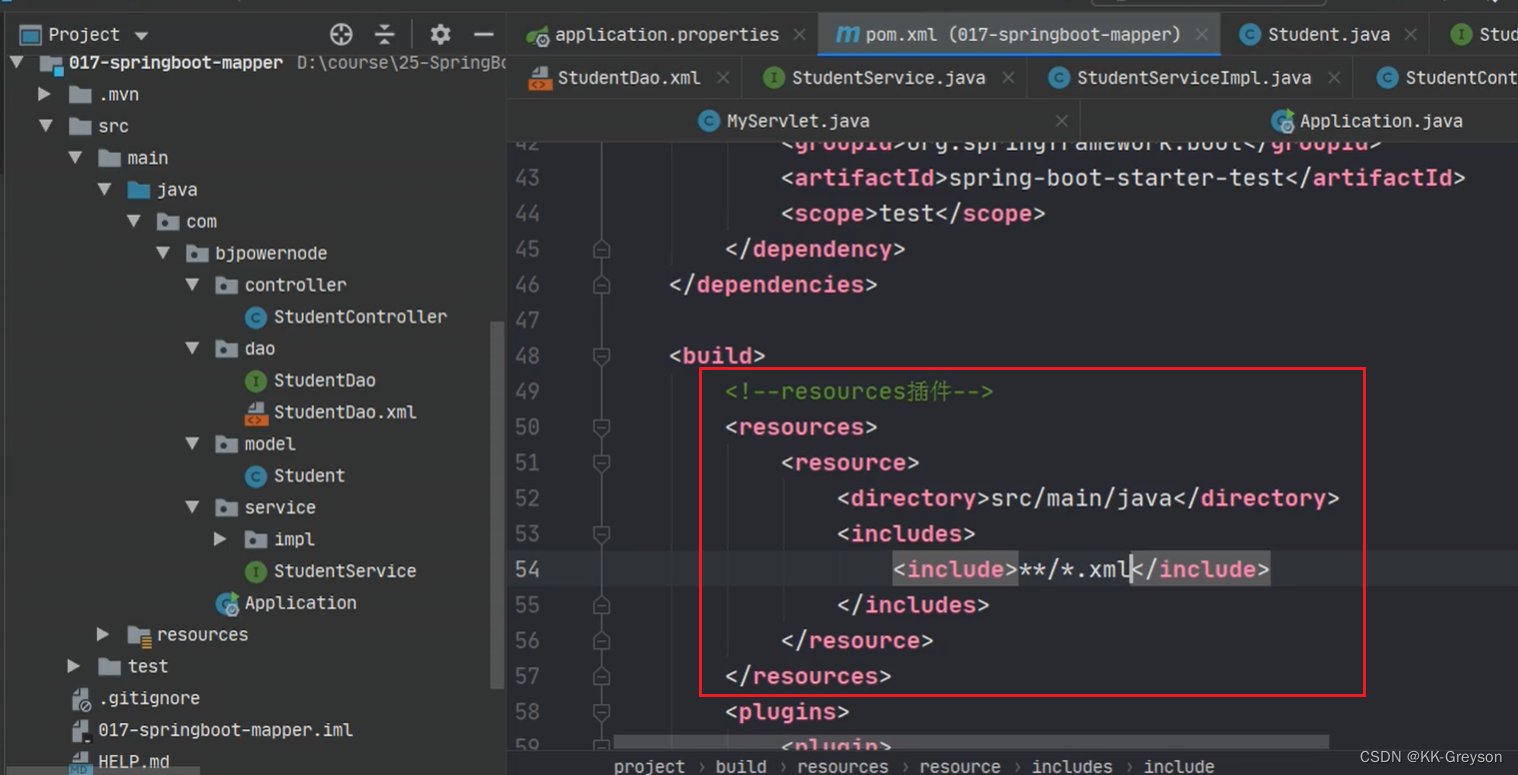Collapse the bjpowernode package arrow
Screen dimensions: 1518x775
pos(163,253)
